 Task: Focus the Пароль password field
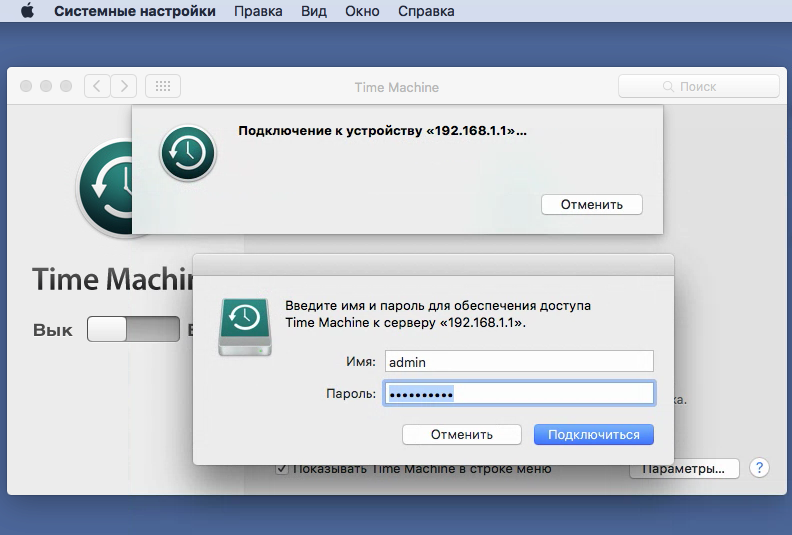518,394
